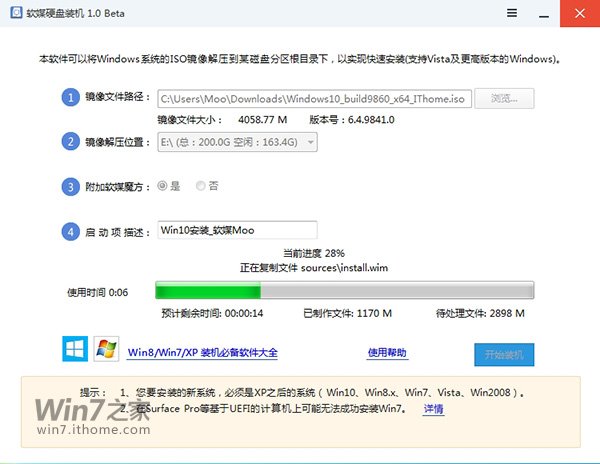The image size is (600, 464).
Task: Click the 正在复制文件 sources\install.wim status
Action: tap(314, 268)
